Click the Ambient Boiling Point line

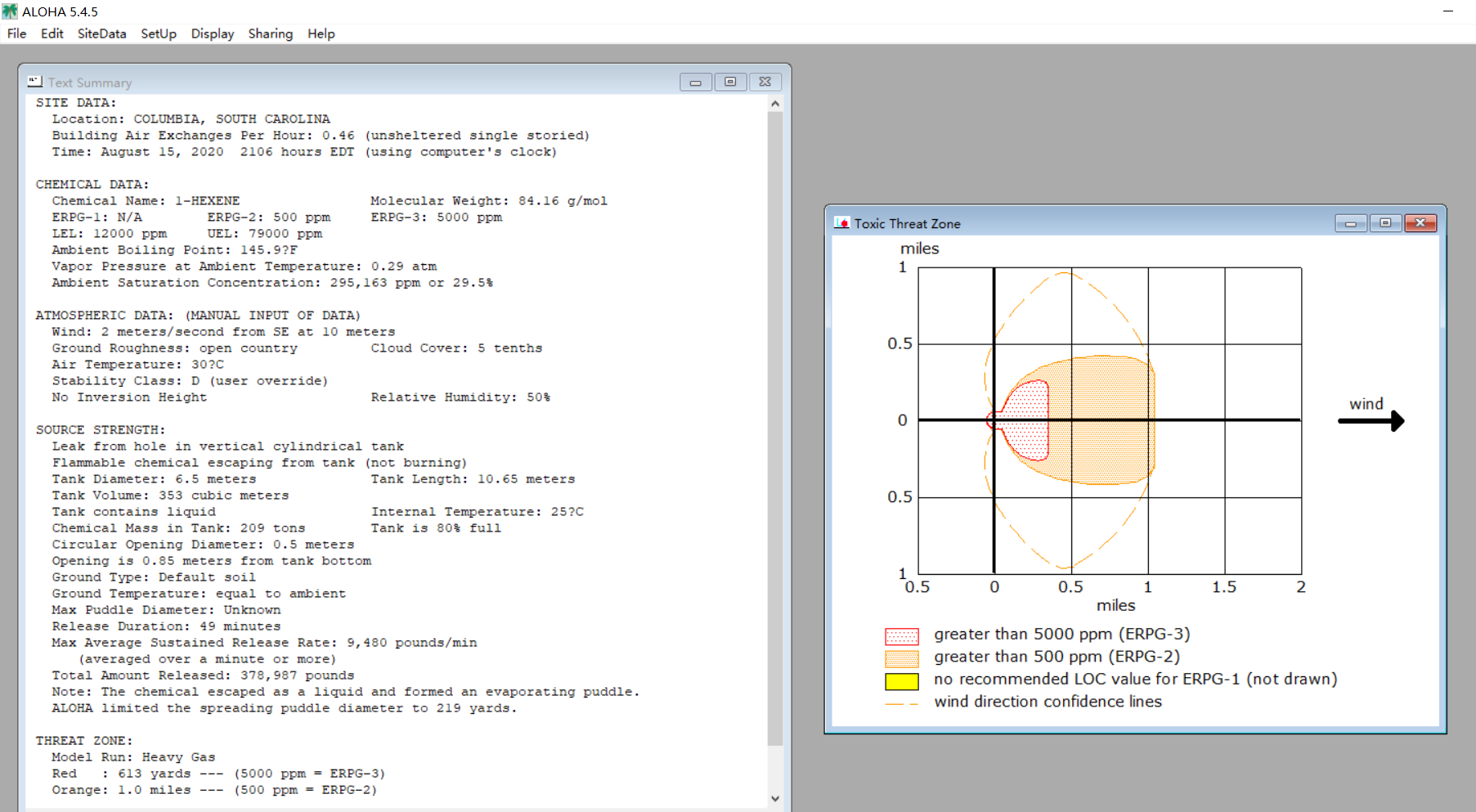click(x=175, y=250)
